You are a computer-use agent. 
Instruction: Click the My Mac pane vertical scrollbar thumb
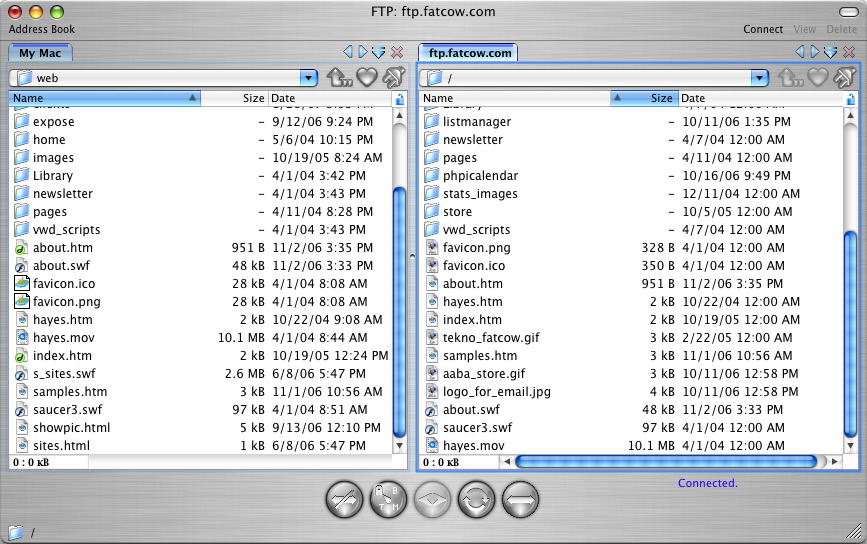[x=399, y=312]
